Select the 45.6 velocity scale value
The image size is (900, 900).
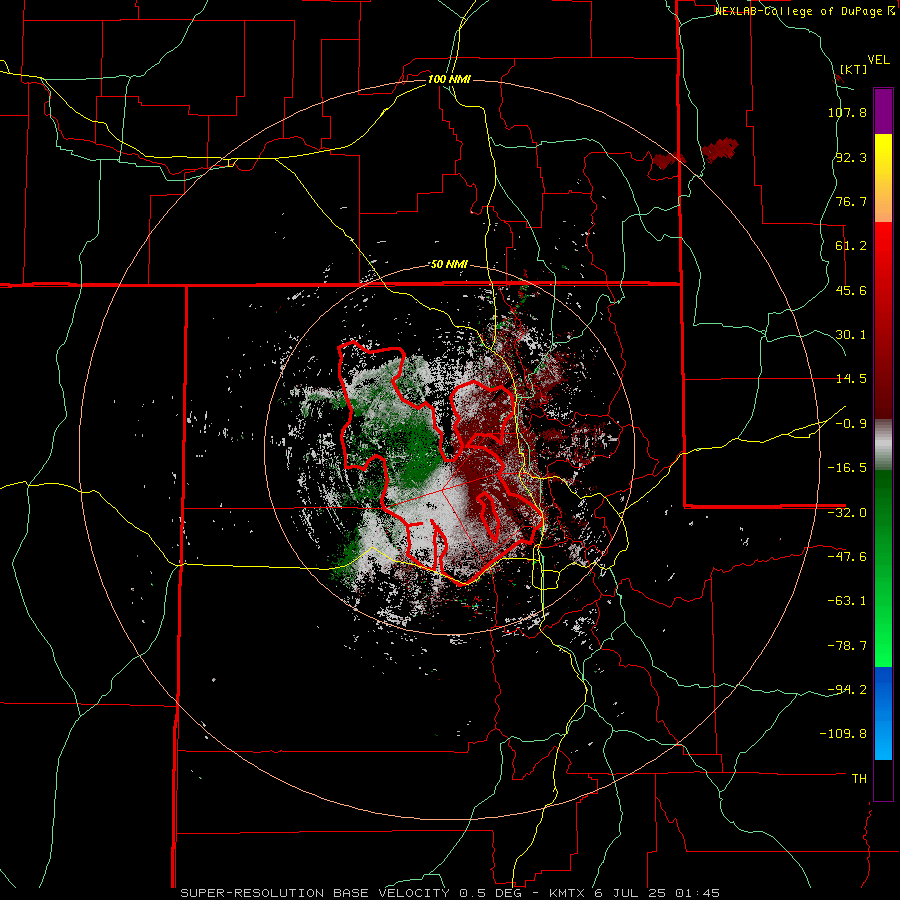(851, 290)
